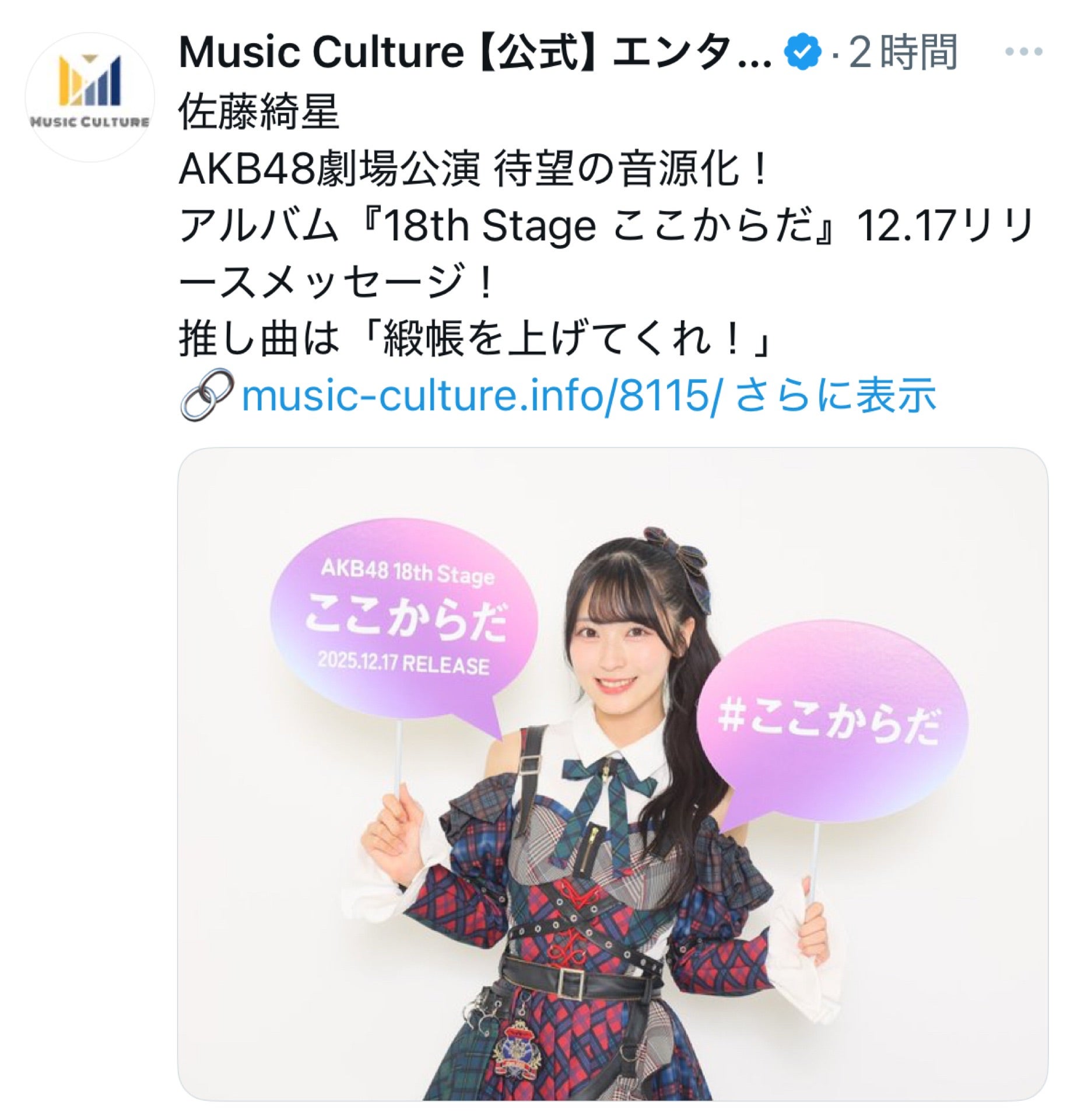The width and height of the screenshot is (1074, 1120).
Task: Click the 2時間 timestamp
Action: pyautogui.click(x=903, y=52)
